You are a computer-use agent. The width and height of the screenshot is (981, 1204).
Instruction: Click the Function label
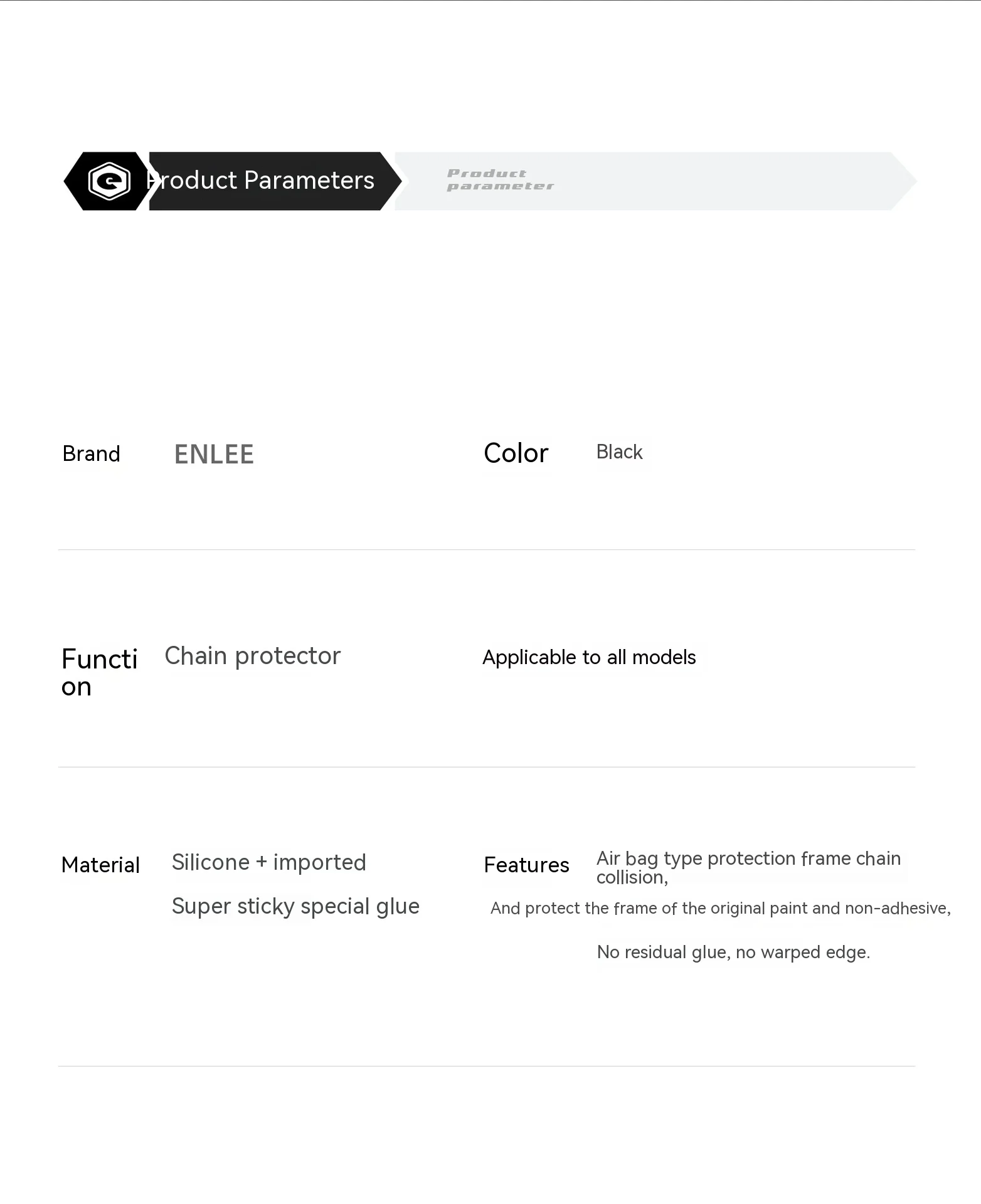[x=99, y=672]
